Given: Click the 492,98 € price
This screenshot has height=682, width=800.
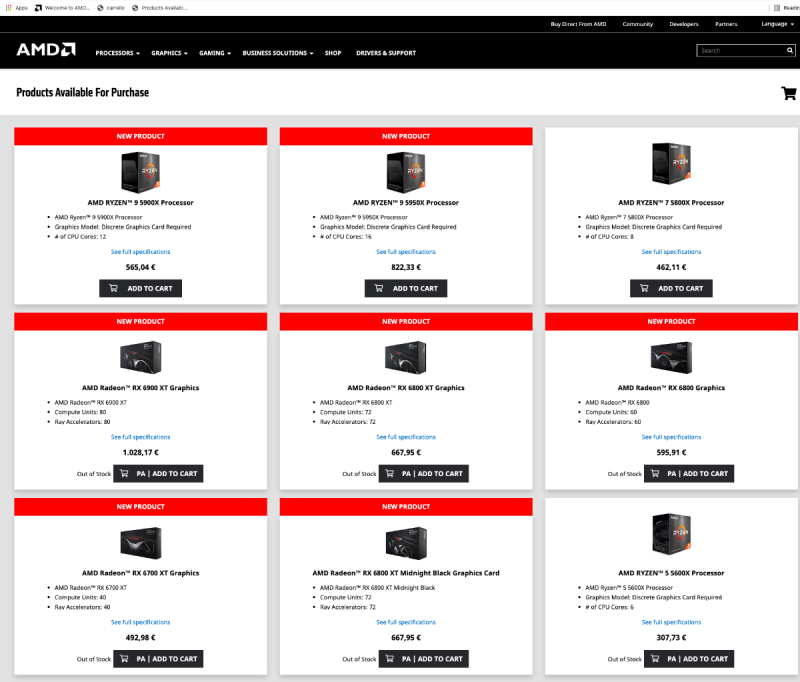Looking at the screenshot, I should click(140, 638).
